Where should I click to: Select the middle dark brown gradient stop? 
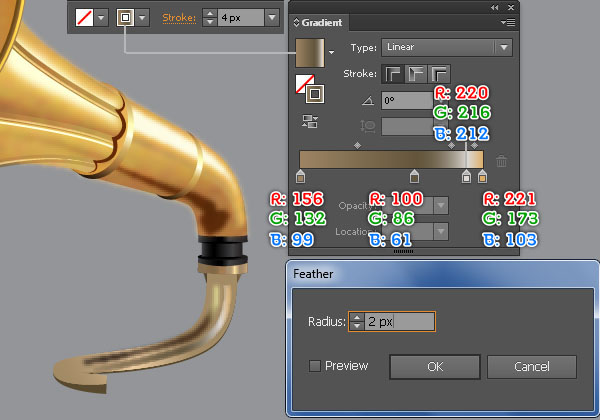414,177
